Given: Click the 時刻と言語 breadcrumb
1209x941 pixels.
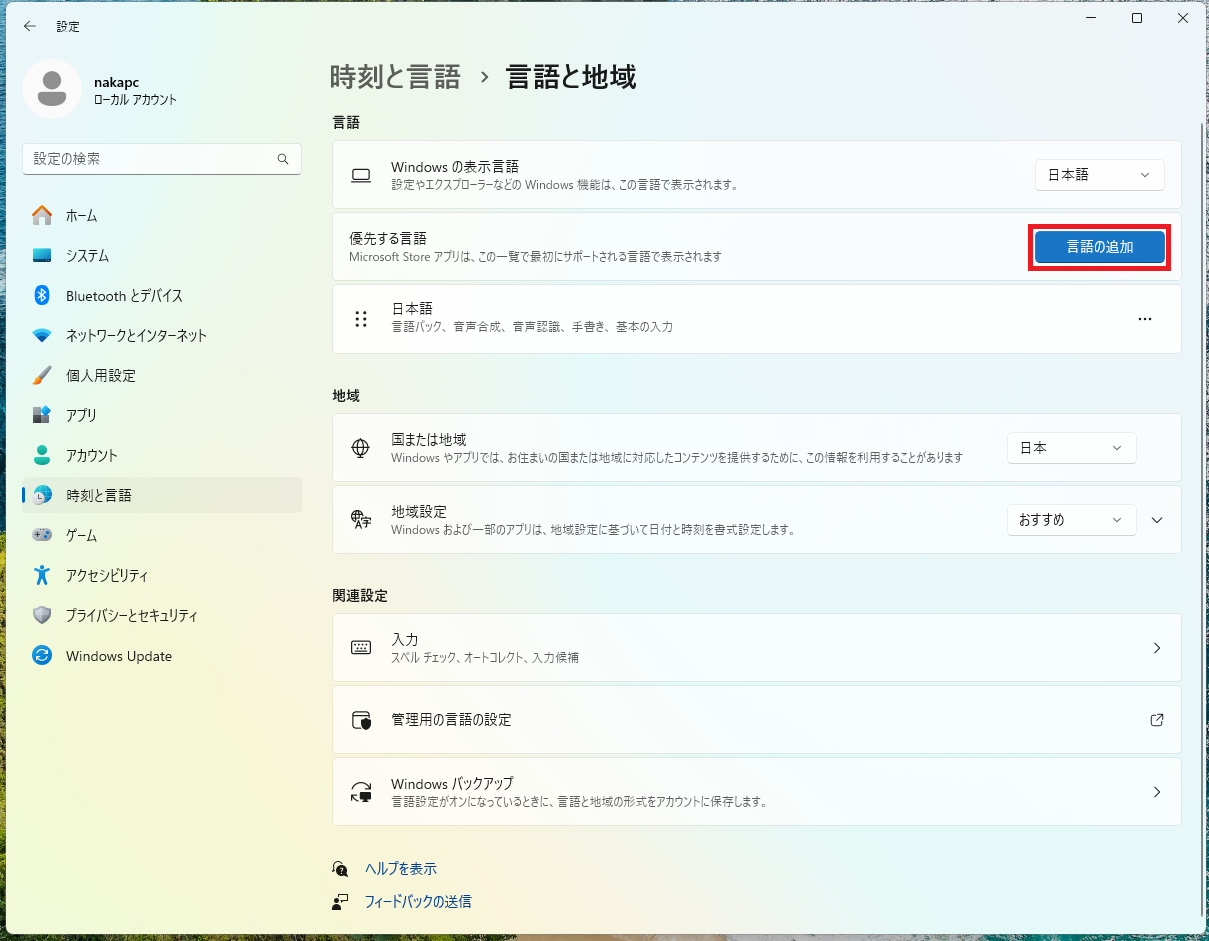Looking at the screenshot, I should pos(395,77).
